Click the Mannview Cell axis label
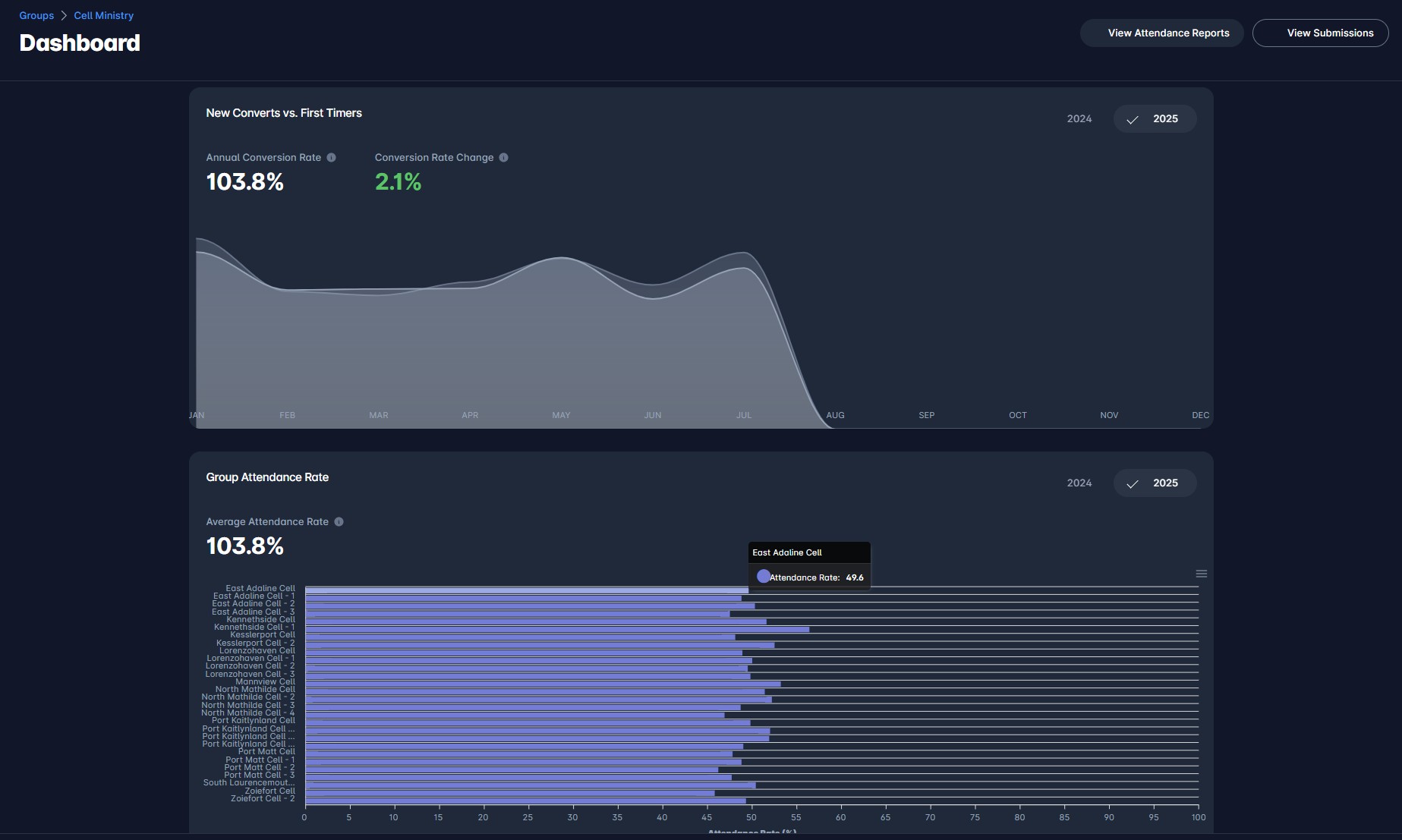This screenshot has height=840, width=1402. pyautogui.click(x=265, y=681)
